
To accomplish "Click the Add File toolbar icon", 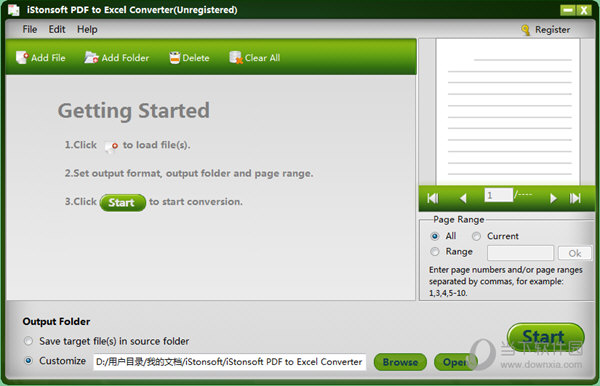I will pos(22,57).
